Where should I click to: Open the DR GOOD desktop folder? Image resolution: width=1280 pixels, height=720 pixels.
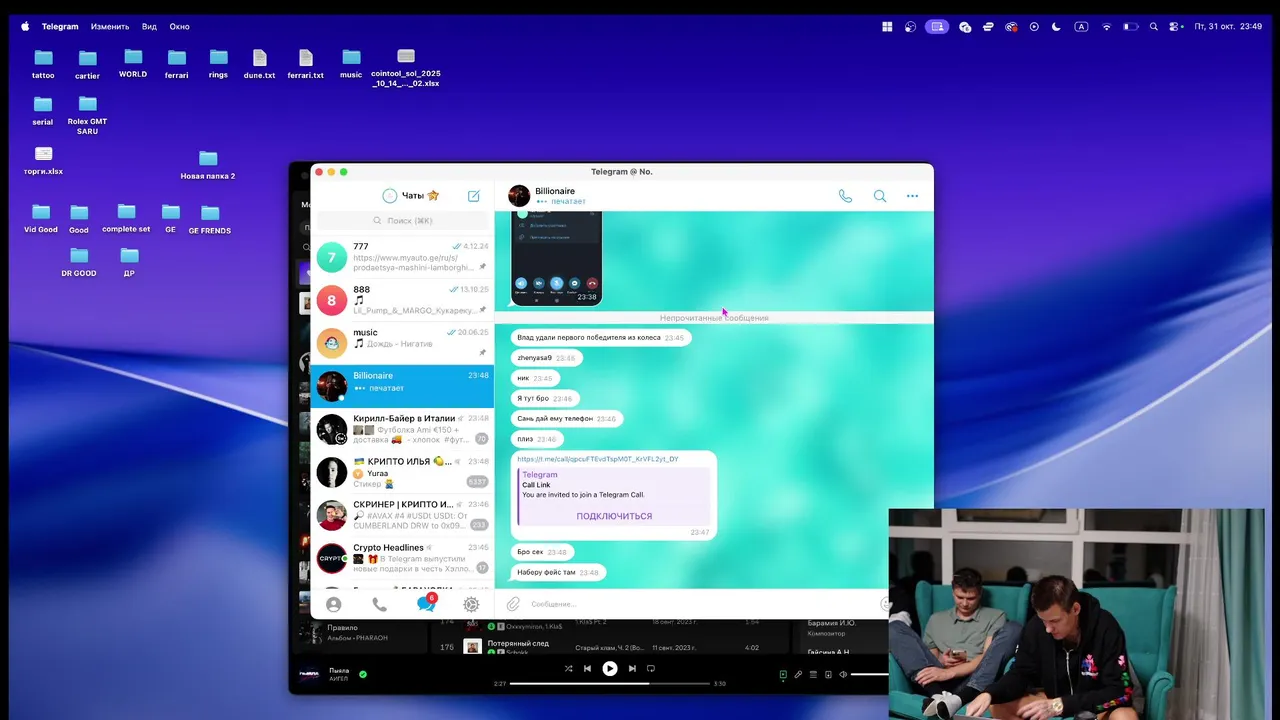[79, 262]
